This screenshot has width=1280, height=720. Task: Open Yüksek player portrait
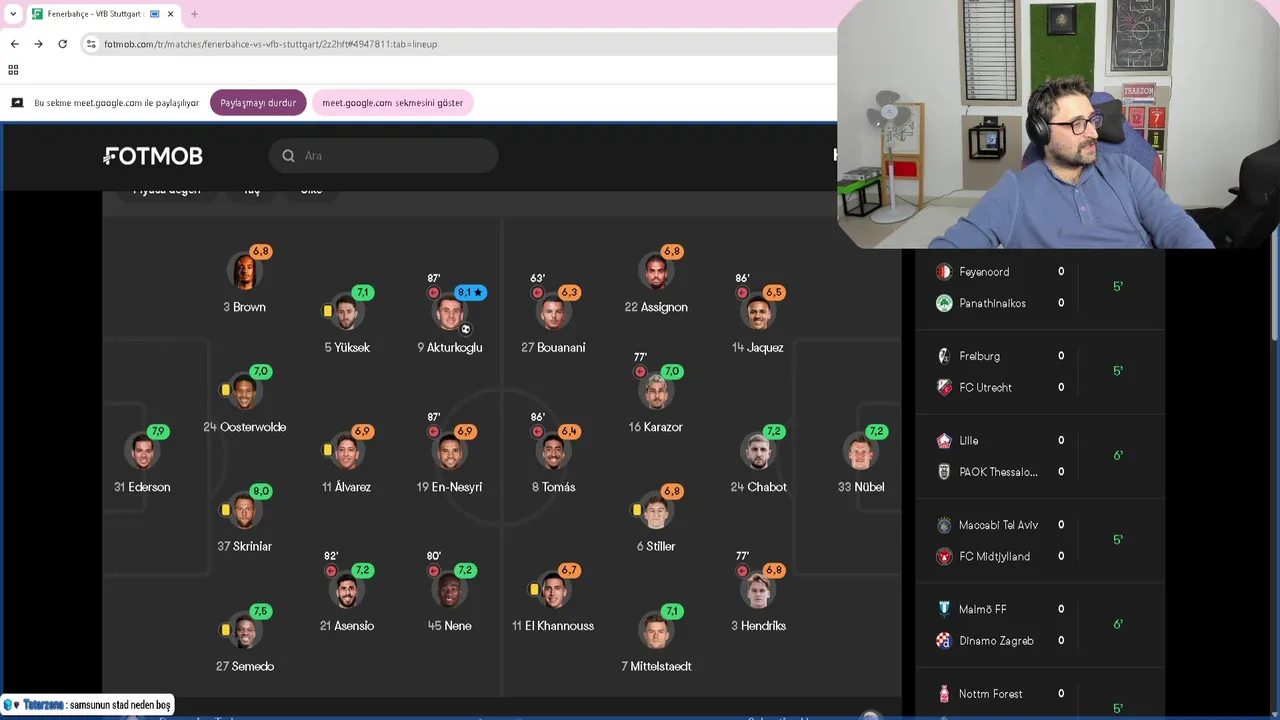click(346, 312)
